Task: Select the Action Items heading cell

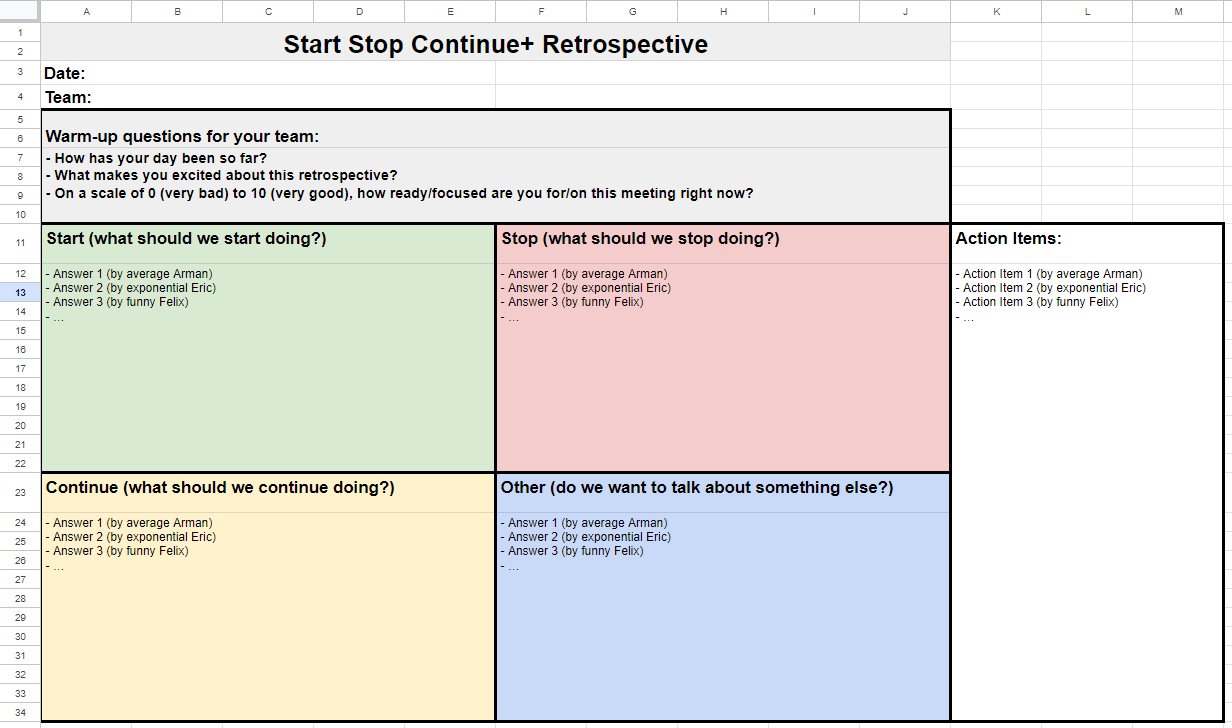Action: 1008,239
